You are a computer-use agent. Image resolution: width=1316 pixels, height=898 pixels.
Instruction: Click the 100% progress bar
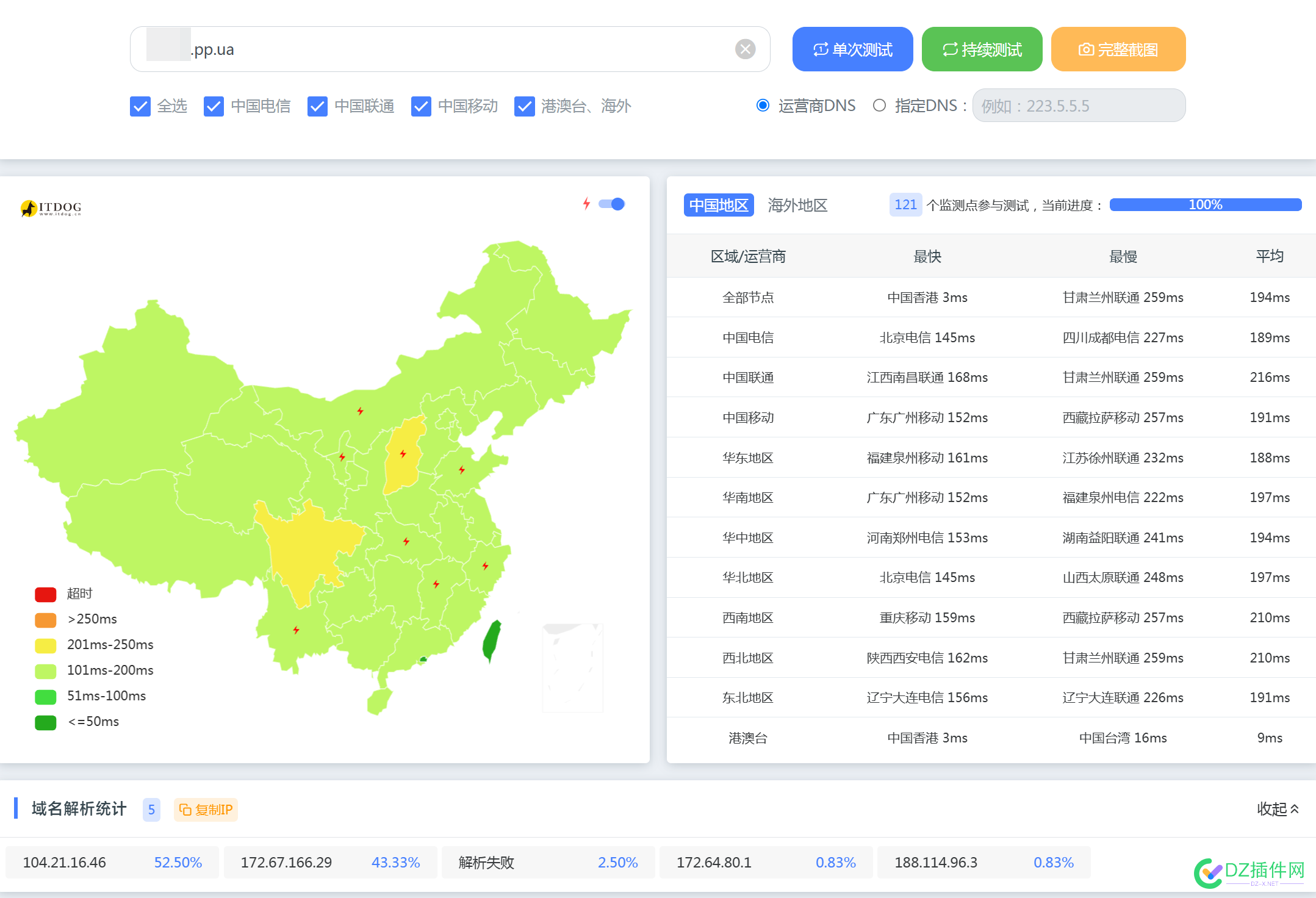click(1205, 205)
